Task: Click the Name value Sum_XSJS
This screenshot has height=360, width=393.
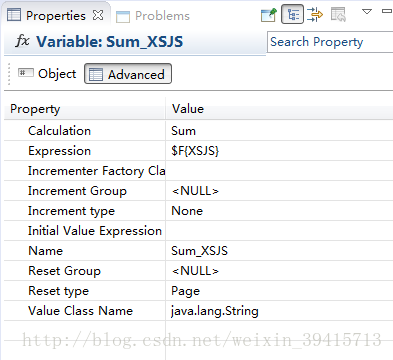Action: 199,251
